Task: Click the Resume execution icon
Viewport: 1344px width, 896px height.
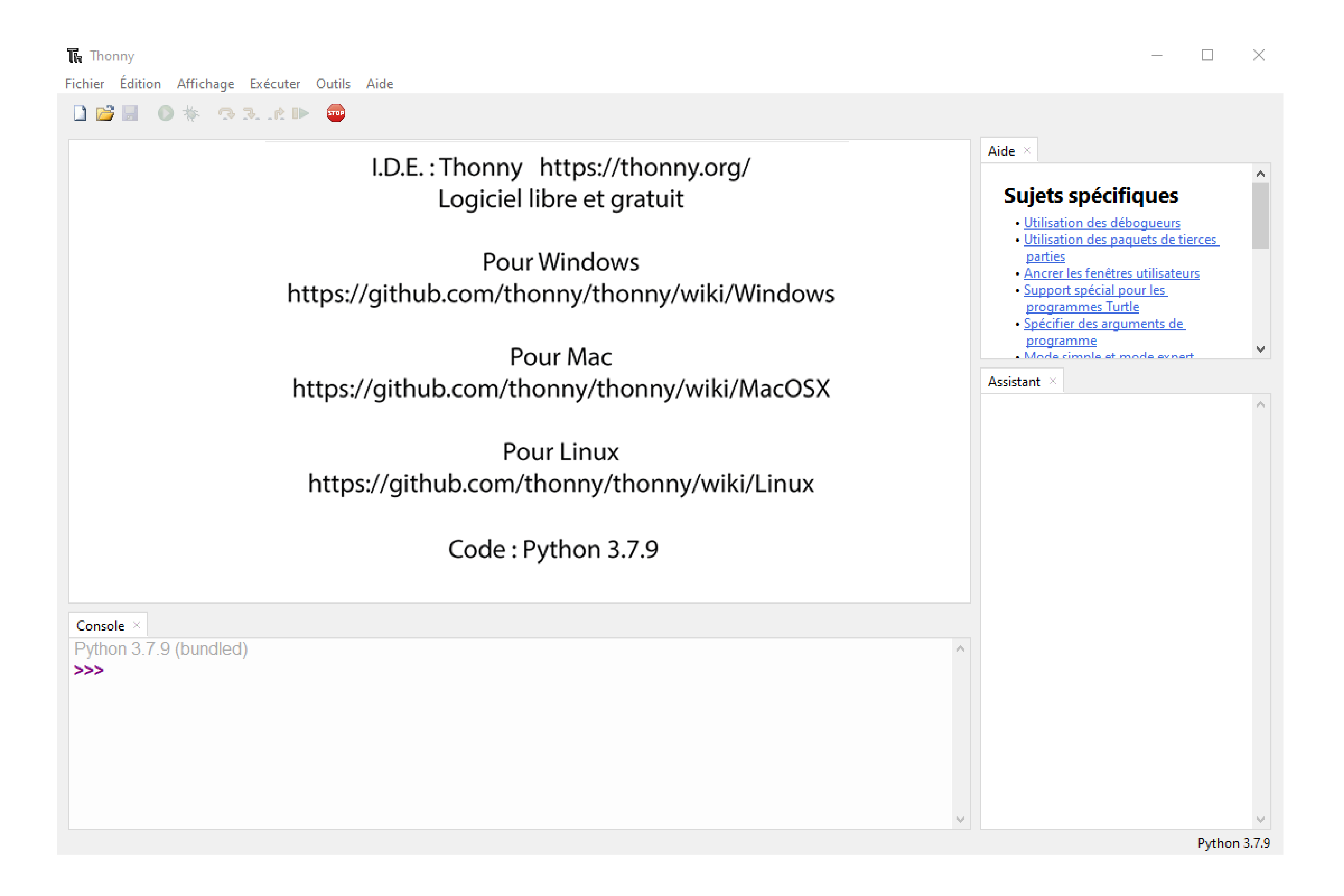Action: tap(301, 114)
